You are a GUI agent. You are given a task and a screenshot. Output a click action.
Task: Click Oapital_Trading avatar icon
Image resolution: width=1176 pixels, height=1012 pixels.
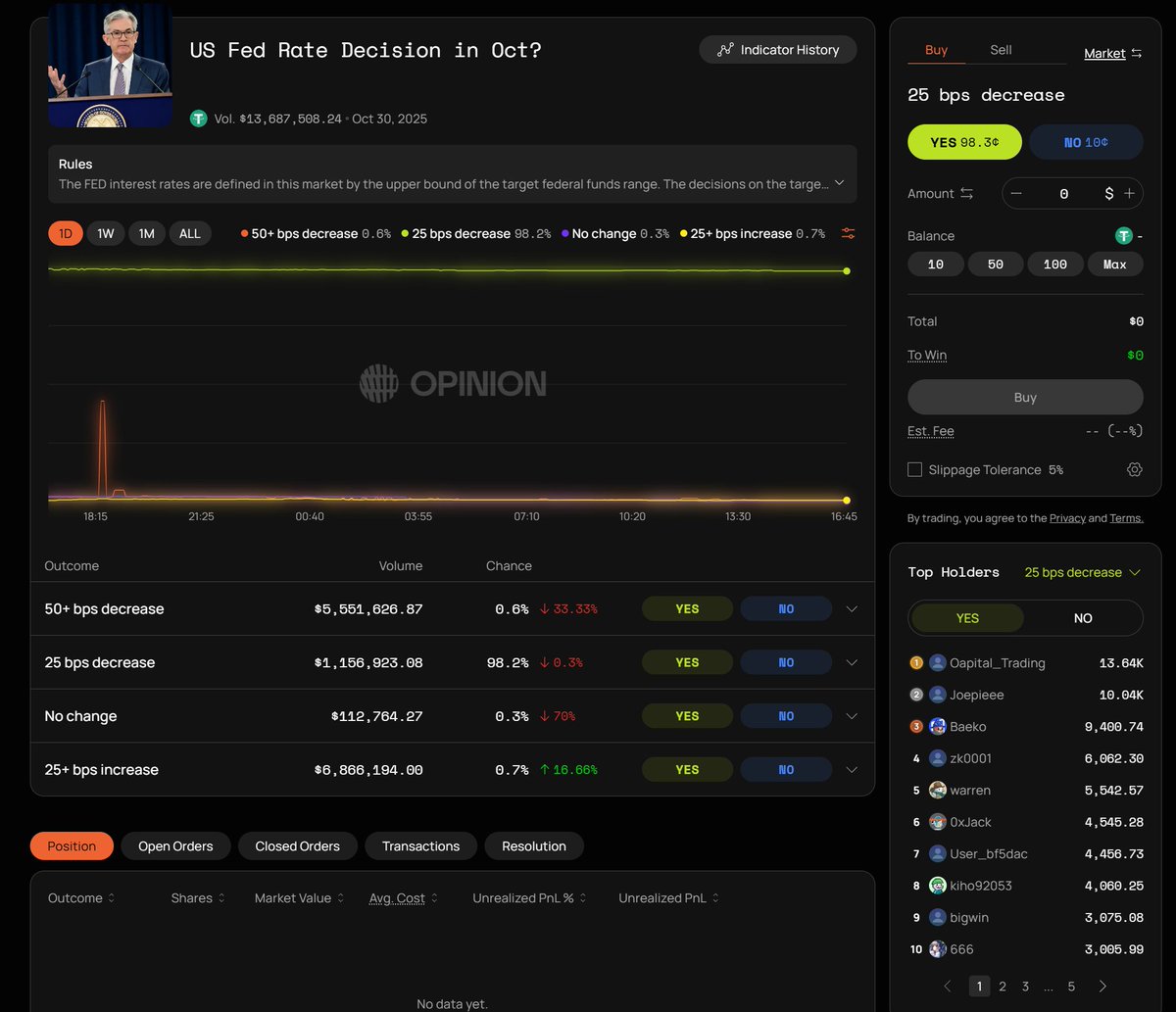point(938,663)
